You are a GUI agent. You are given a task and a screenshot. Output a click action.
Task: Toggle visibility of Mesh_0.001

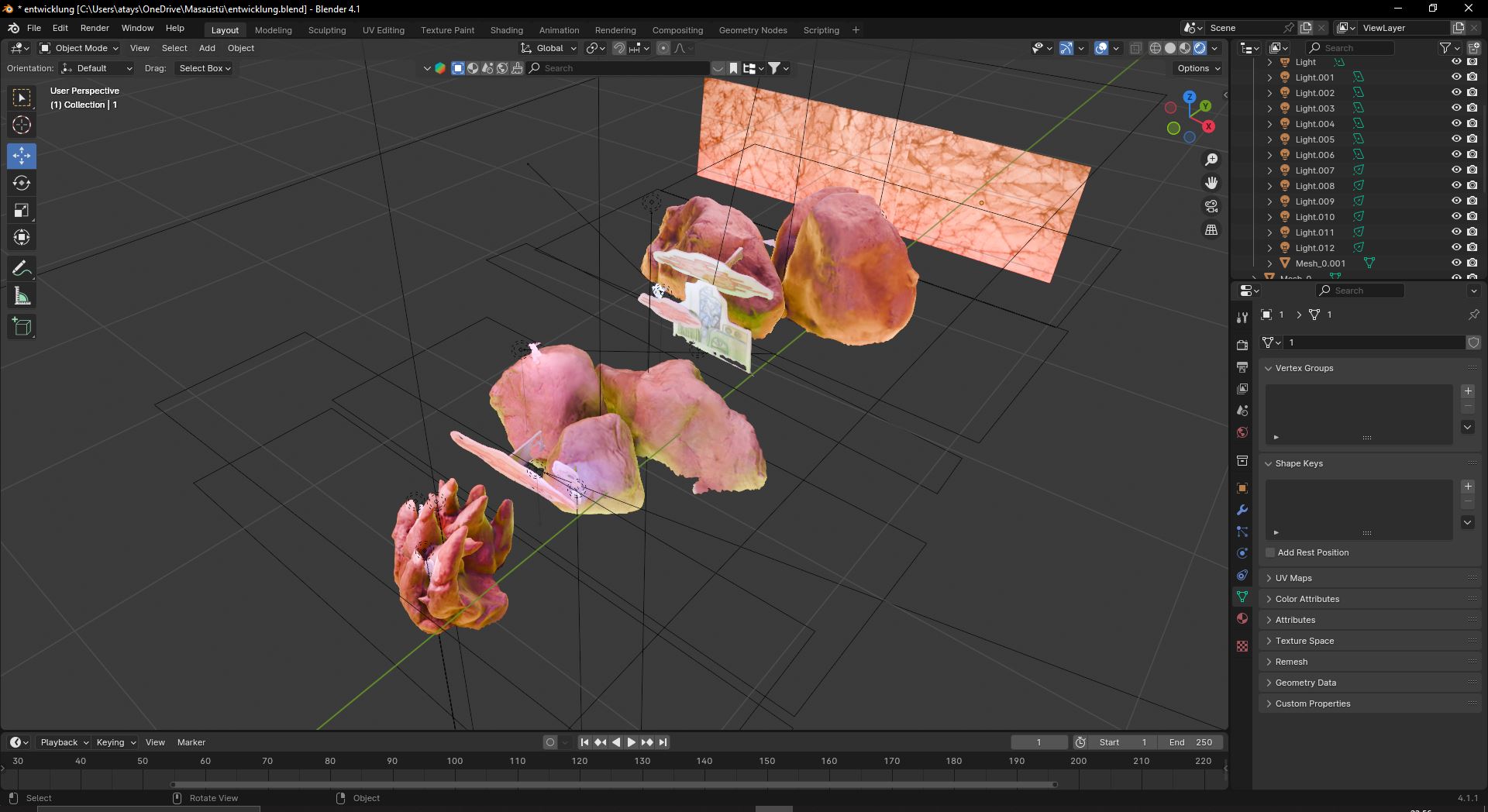(1456, 263)
